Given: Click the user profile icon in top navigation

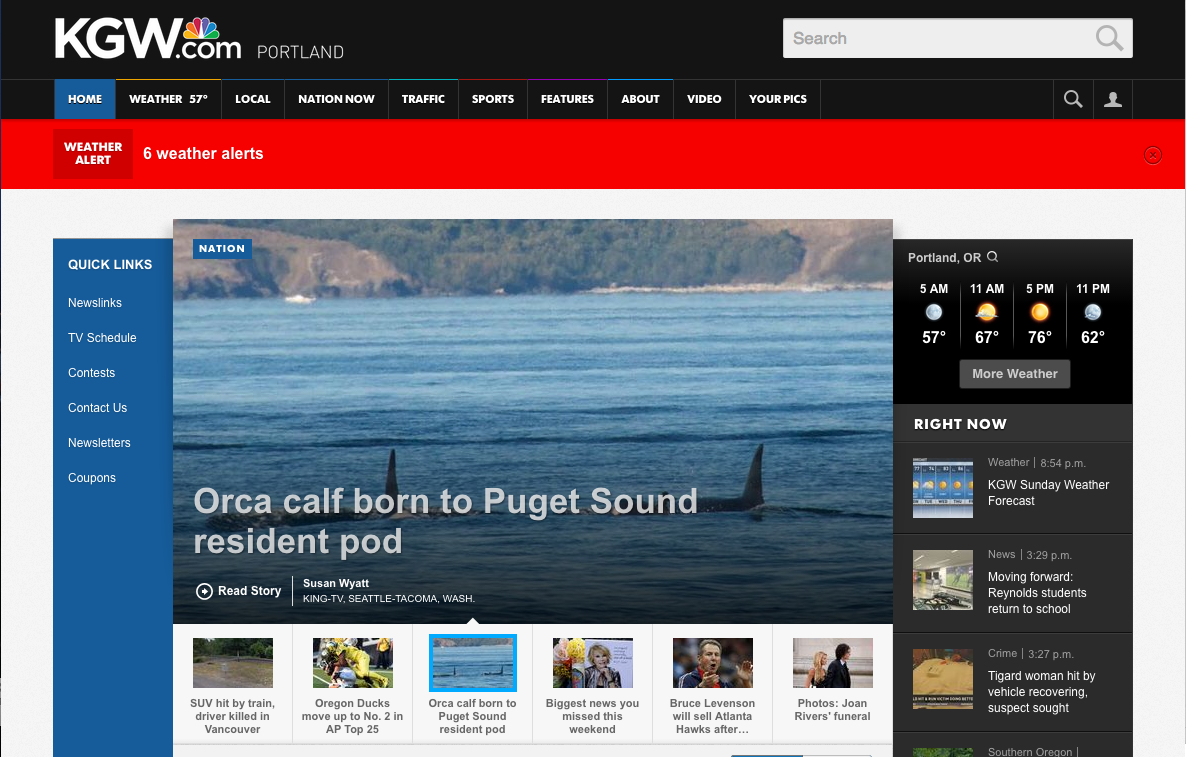Looking at the screenshot, I should click(1112, 99).
